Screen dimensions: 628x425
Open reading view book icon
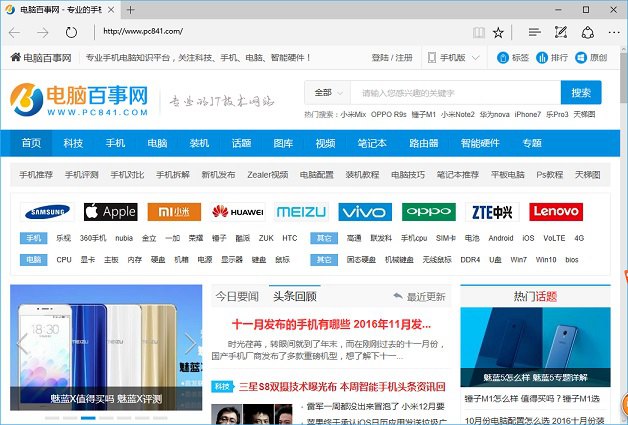pos(479,32)
